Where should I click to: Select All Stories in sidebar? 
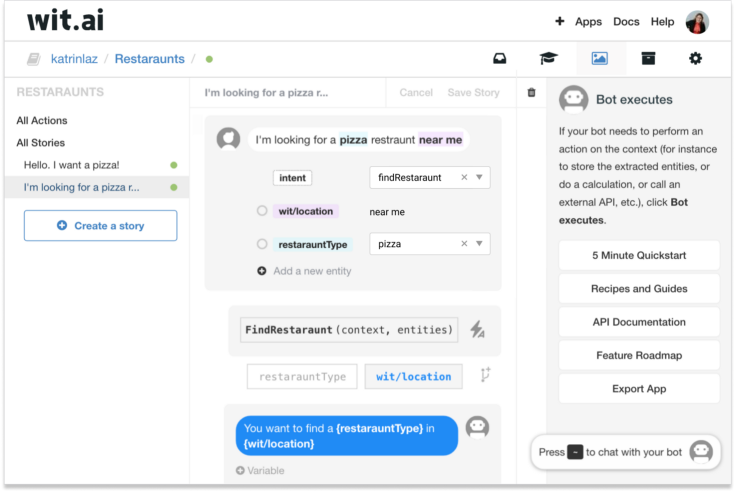coord(40,142)
